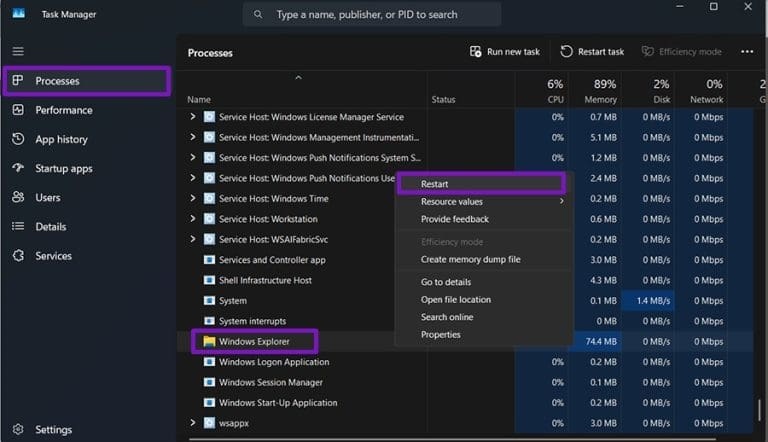Click the Processes sidebar icon
768x442 pixels.
point(18,80)
